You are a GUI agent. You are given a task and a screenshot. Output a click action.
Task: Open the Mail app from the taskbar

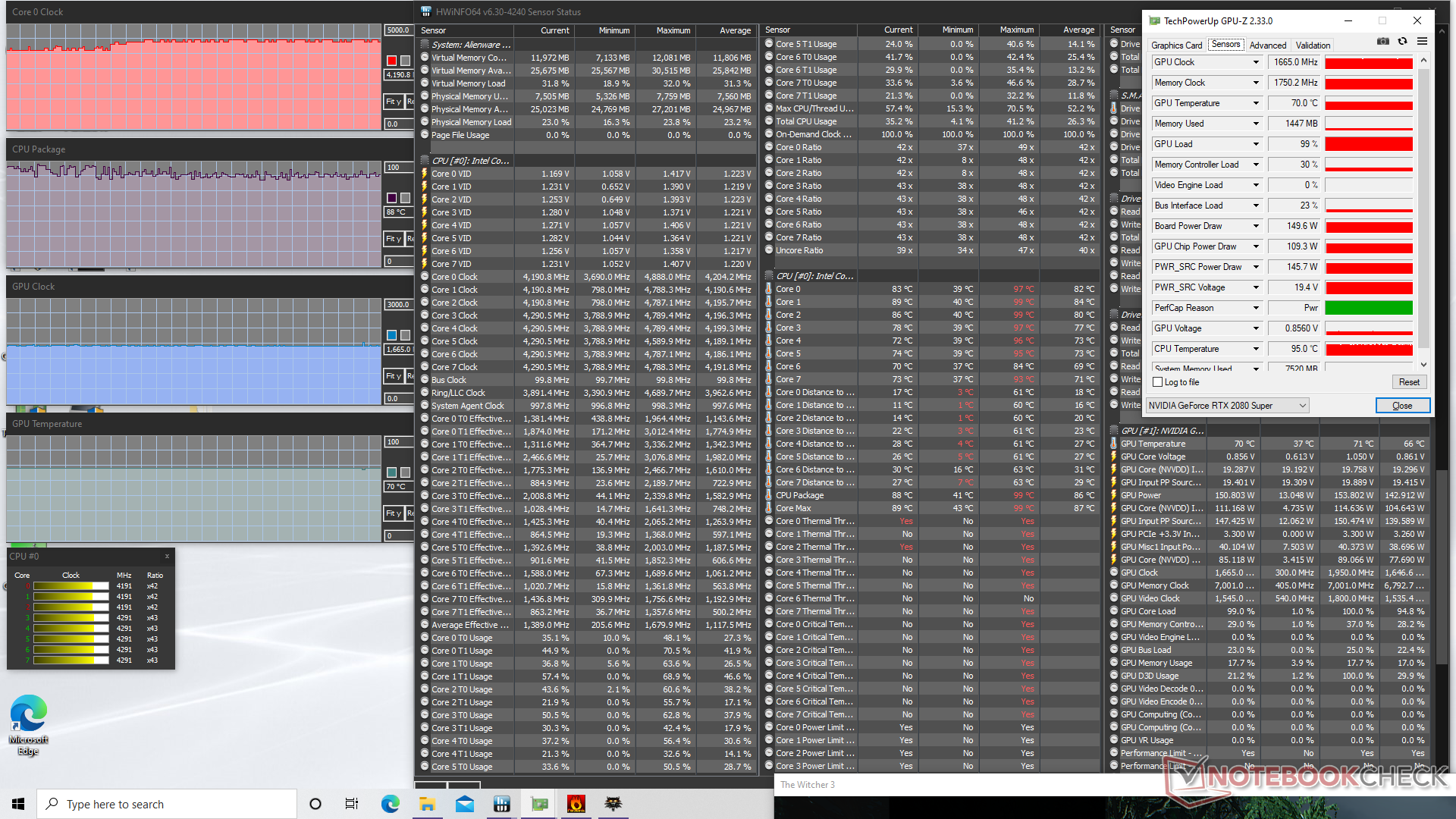[464, 804]
